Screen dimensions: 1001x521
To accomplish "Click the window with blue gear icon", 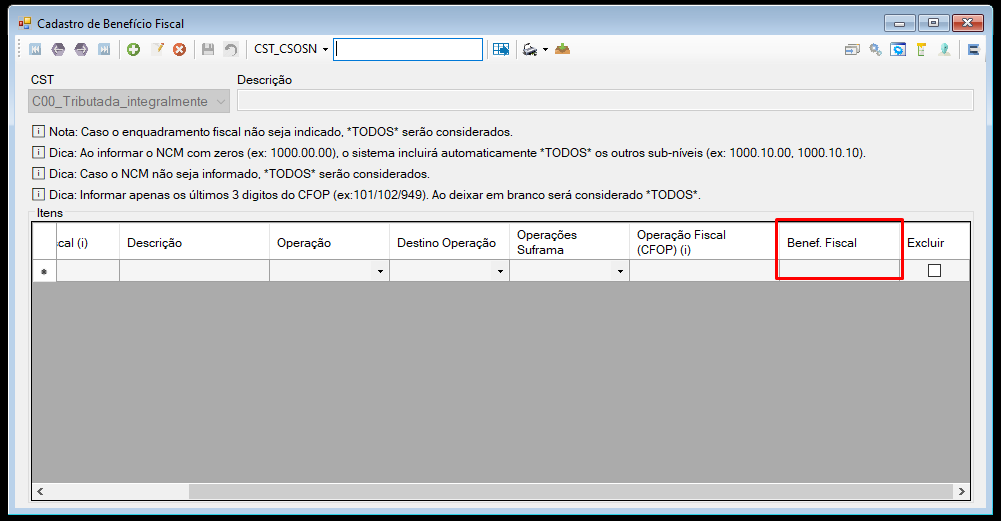I will 898,49.
